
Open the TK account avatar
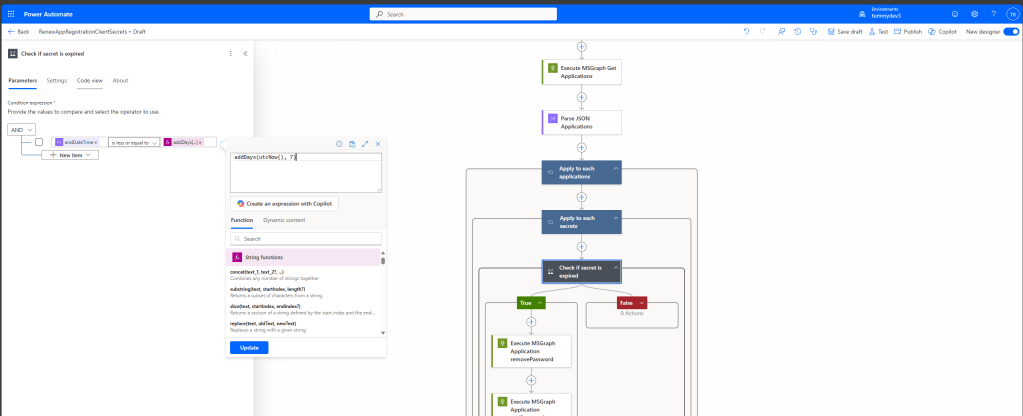[x=1013, y=14]
